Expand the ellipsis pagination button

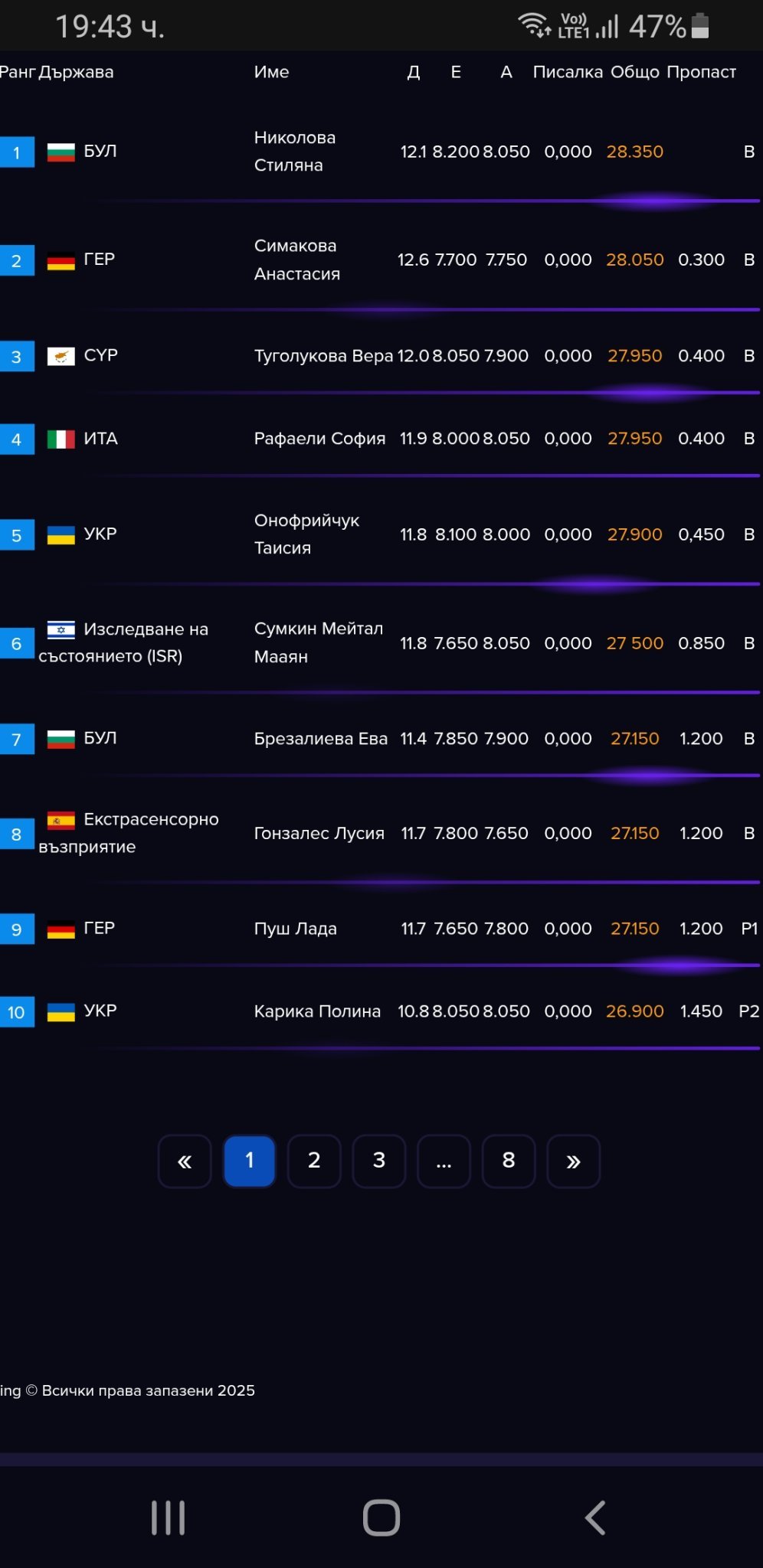point(444,1161)
